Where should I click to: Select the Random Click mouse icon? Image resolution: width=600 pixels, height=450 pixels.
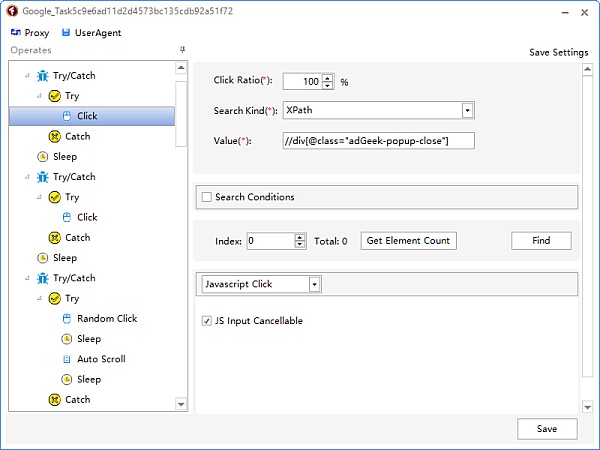tap(67, 318)
